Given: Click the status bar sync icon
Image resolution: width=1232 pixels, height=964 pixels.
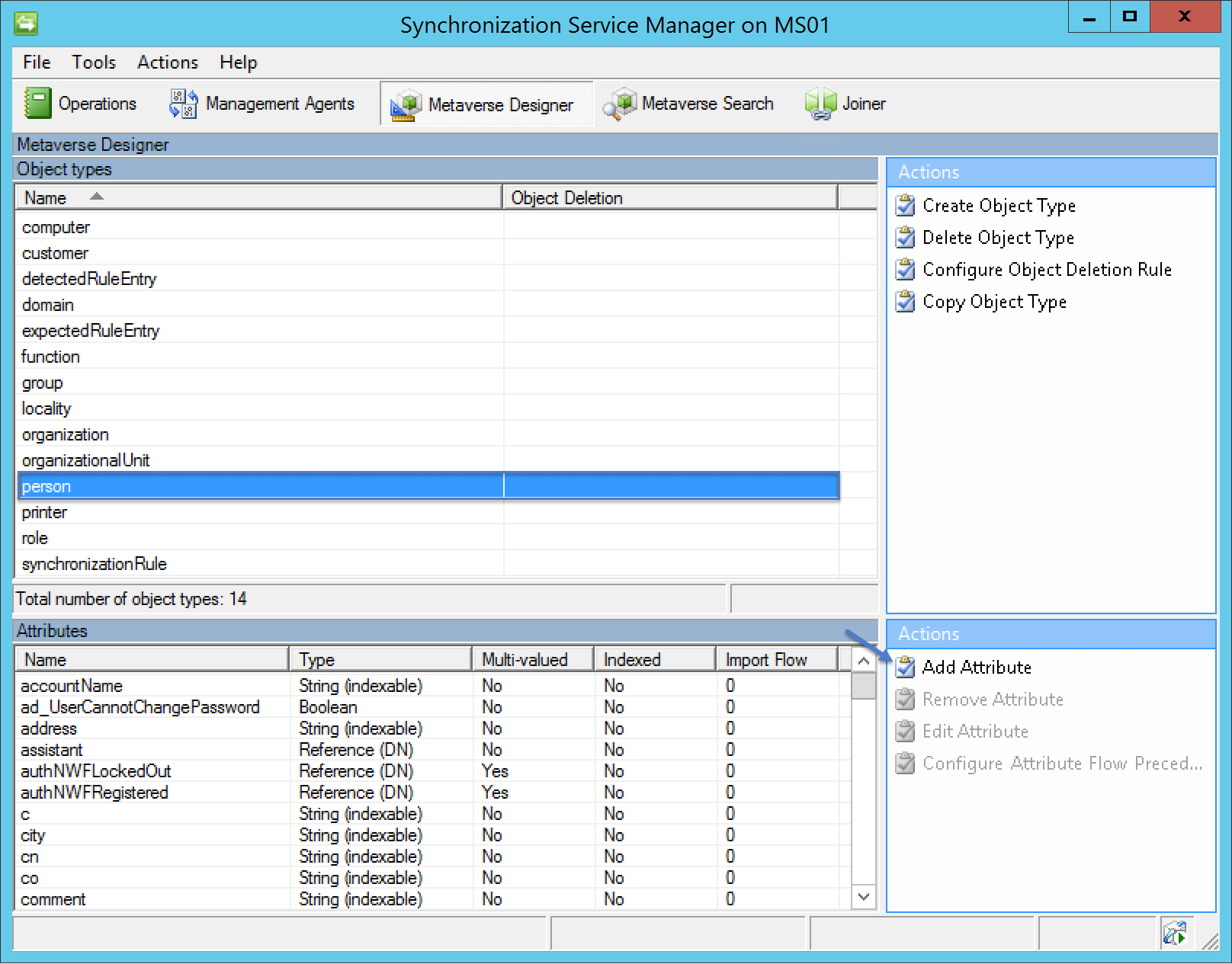Looking at the screenshot, I should (x=1175, y=933).
